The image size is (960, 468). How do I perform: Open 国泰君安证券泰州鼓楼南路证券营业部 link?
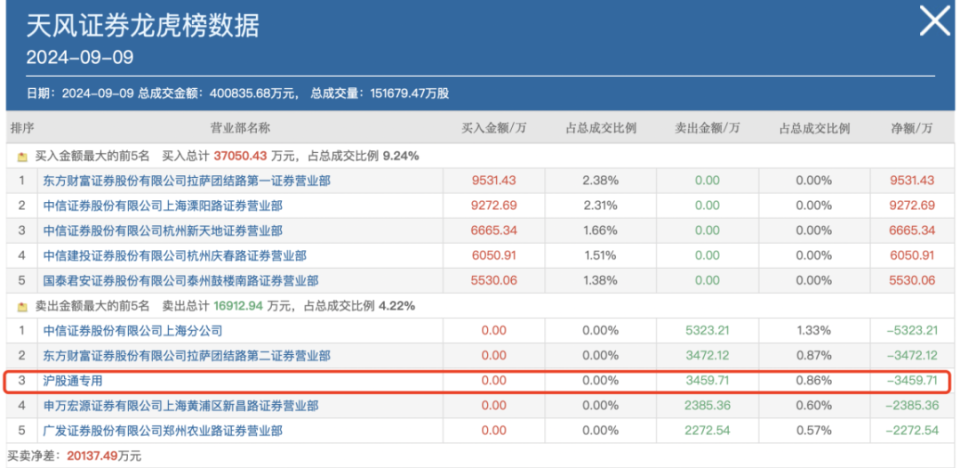[181, 281]
